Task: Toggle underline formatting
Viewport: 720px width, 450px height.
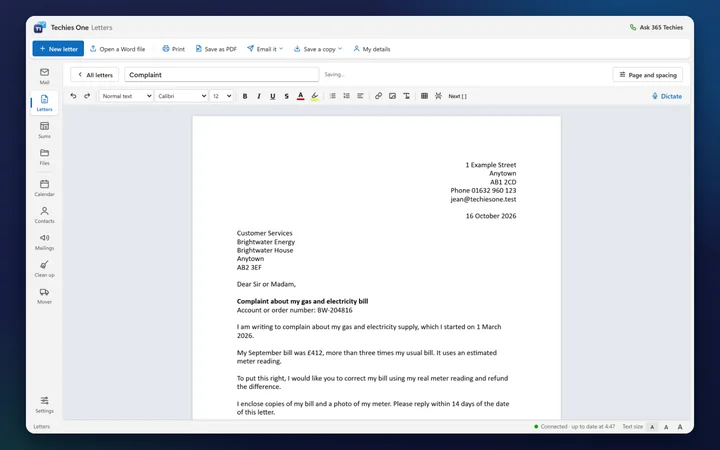Action: point(273,96)
